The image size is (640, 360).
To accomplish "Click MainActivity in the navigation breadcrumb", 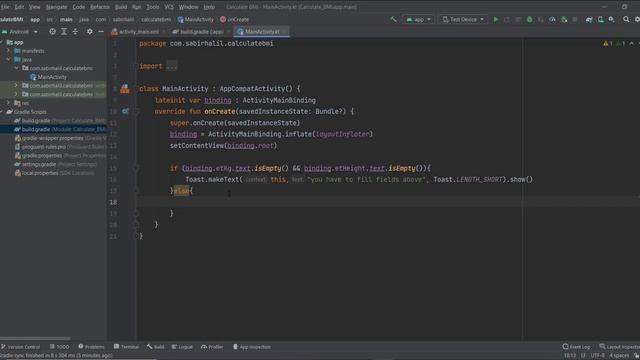I will pos(196,19).
